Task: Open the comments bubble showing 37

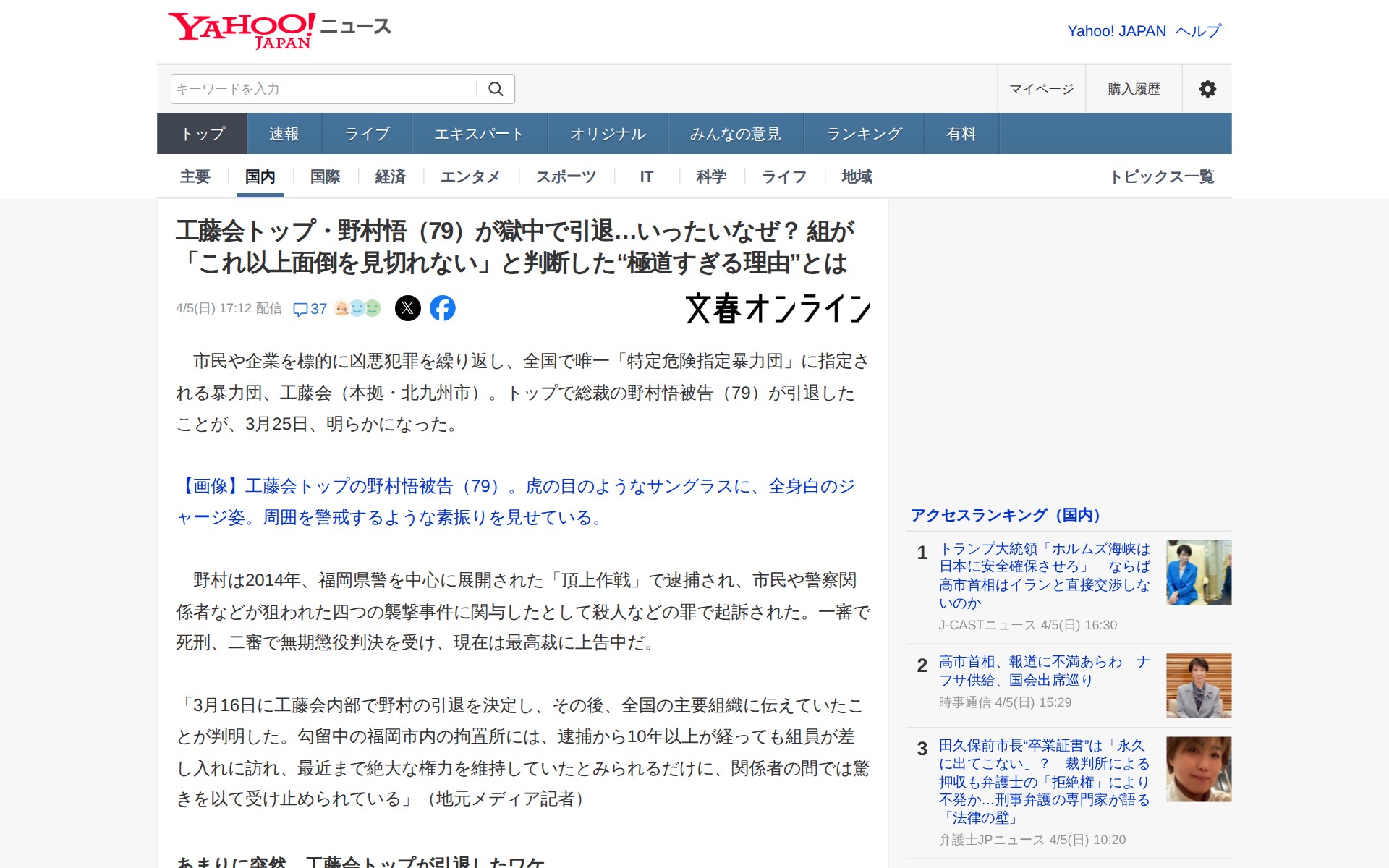Action: click(310, 309)
